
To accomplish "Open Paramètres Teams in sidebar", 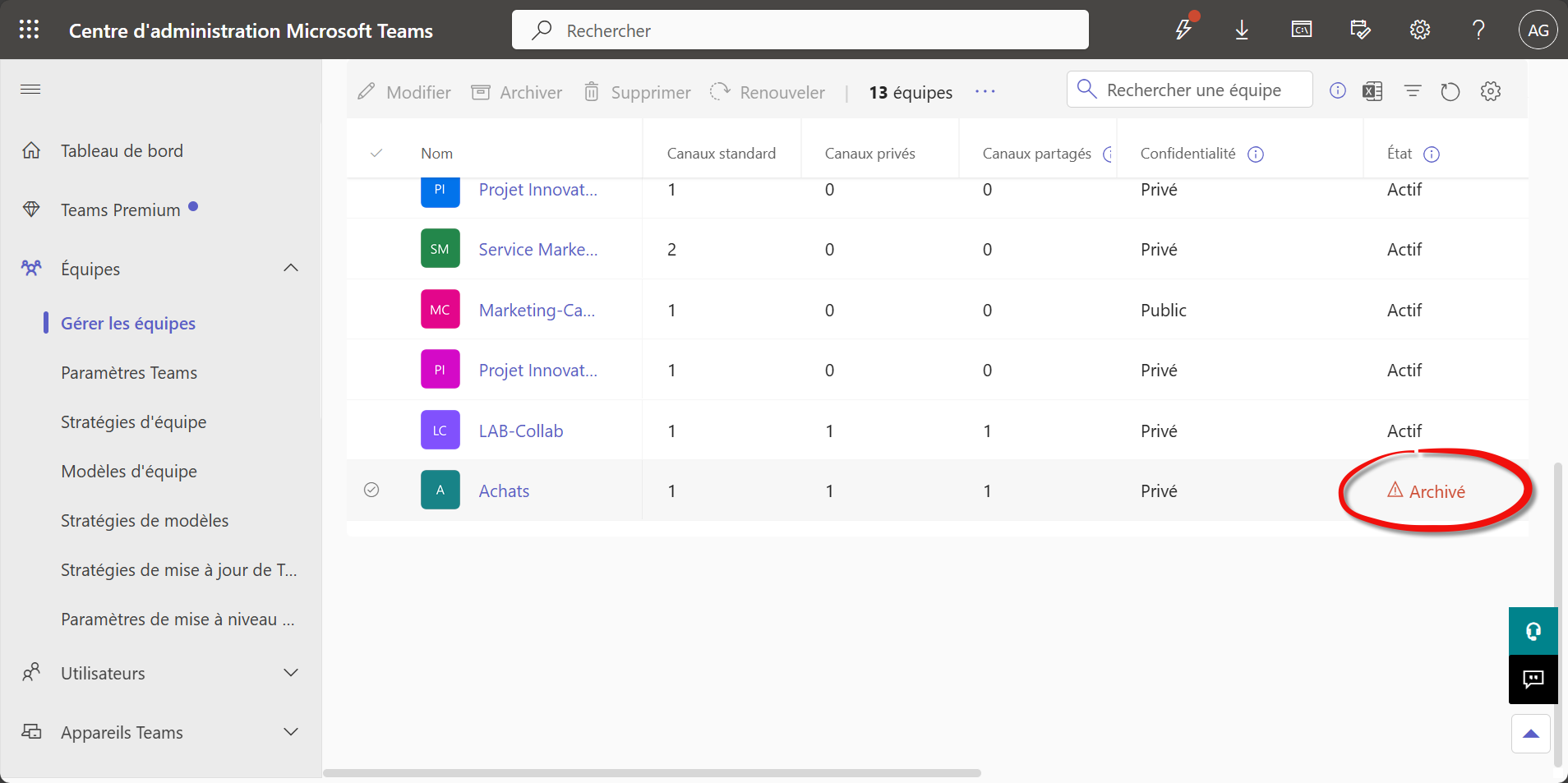I will (129, 373).
